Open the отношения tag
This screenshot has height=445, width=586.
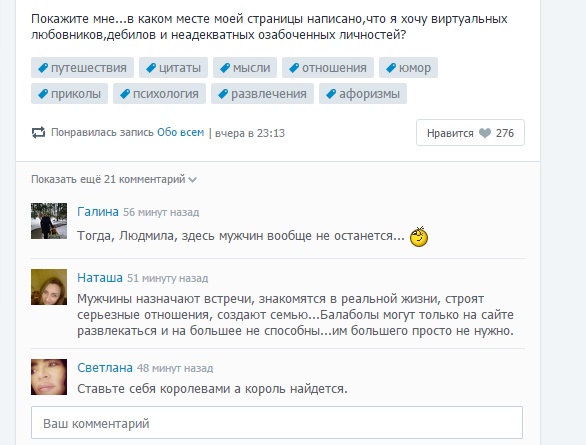[328, 68]
